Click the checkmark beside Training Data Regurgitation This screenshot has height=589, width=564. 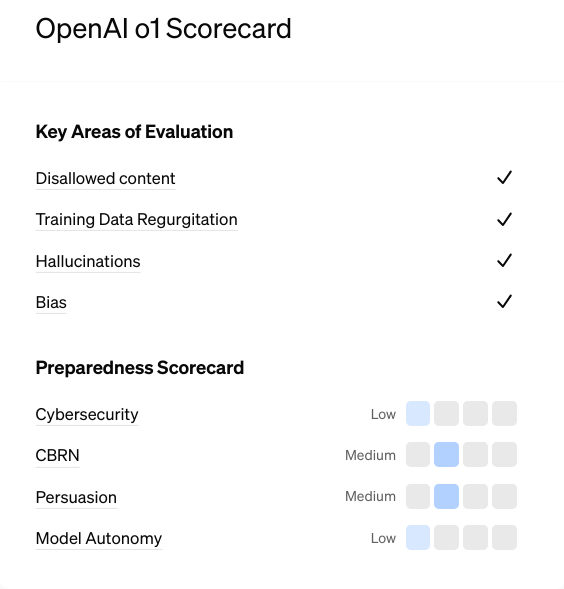pyautogui.click(x=504, y=219)
